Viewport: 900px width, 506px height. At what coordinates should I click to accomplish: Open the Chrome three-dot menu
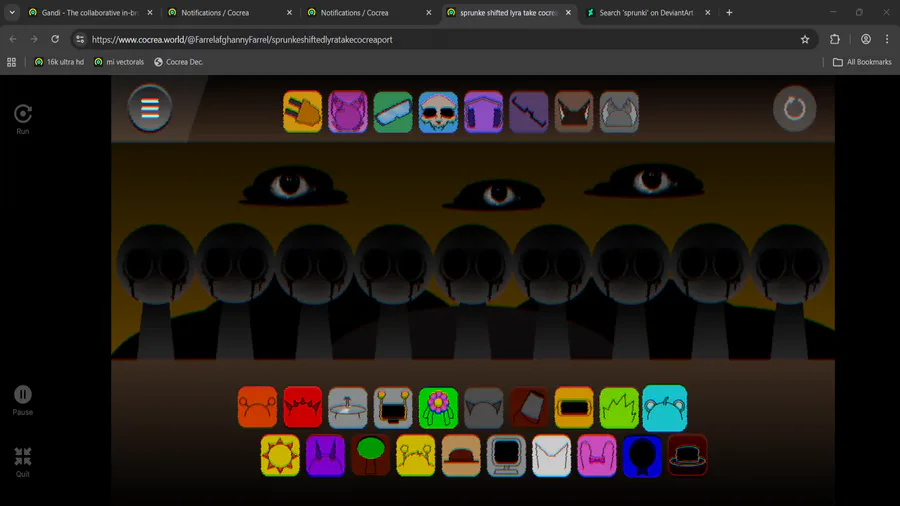click(x=887, y=40)
